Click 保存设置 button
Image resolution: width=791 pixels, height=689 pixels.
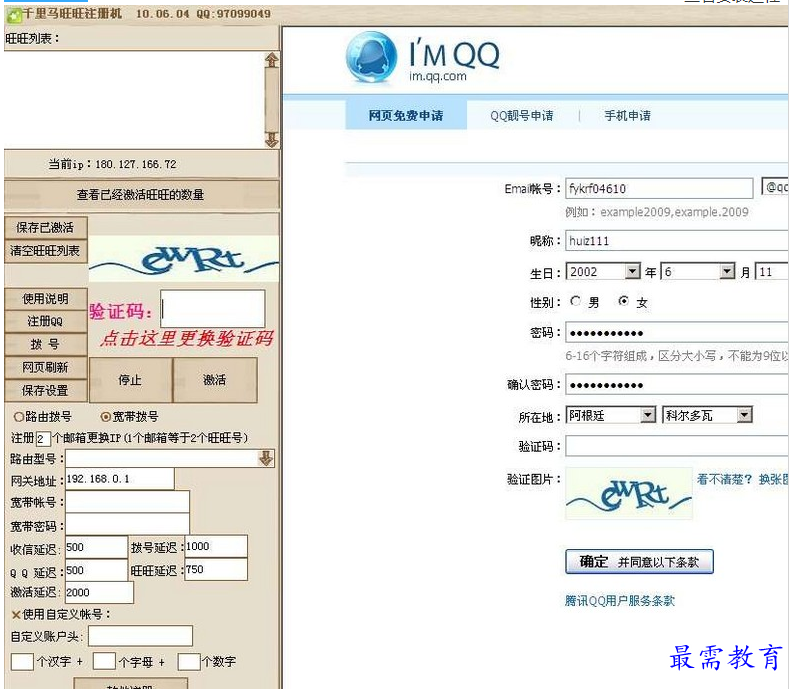(45, 390)
